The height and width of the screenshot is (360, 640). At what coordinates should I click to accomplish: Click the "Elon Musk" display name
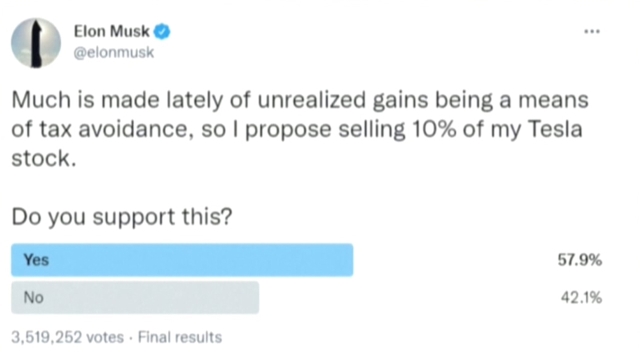click(111, 31)
